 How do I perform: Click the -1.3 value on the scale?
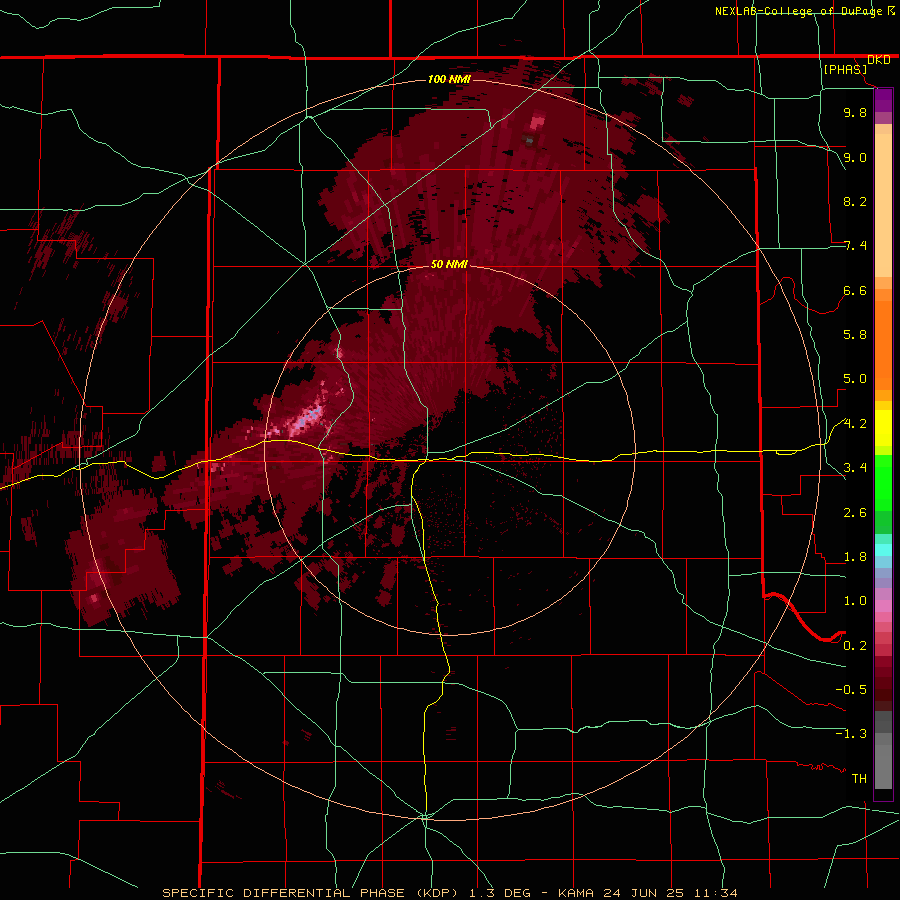coord(851,734)
